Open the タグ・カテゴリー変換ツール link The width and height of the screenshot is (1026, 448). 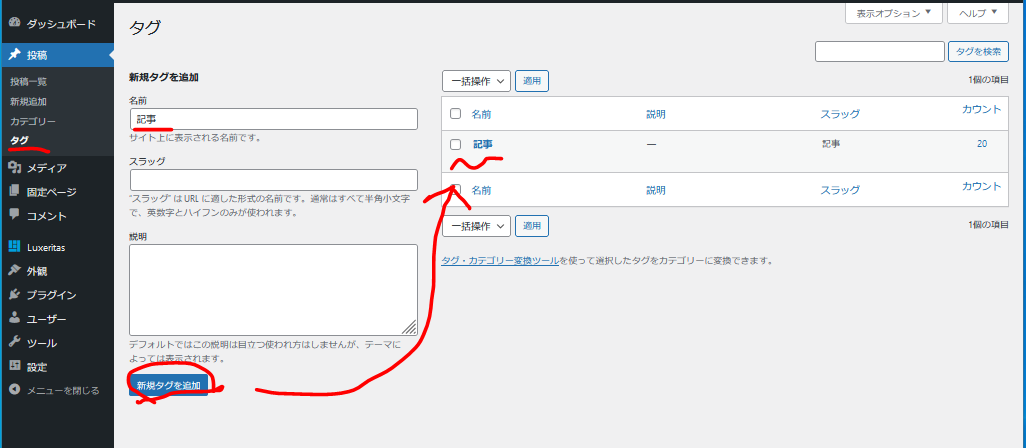(x=500, y=261)
